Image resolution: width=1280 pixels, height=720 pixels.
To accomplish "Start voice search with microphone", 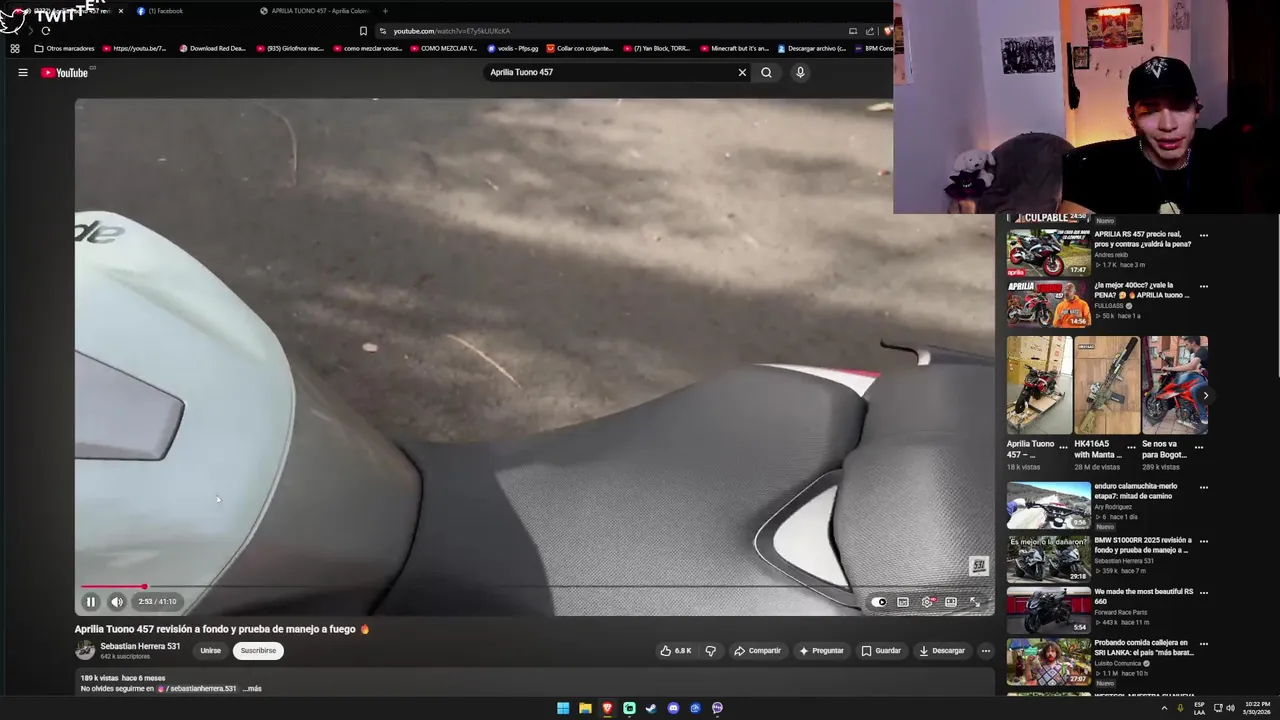I will tap(800, 72).
